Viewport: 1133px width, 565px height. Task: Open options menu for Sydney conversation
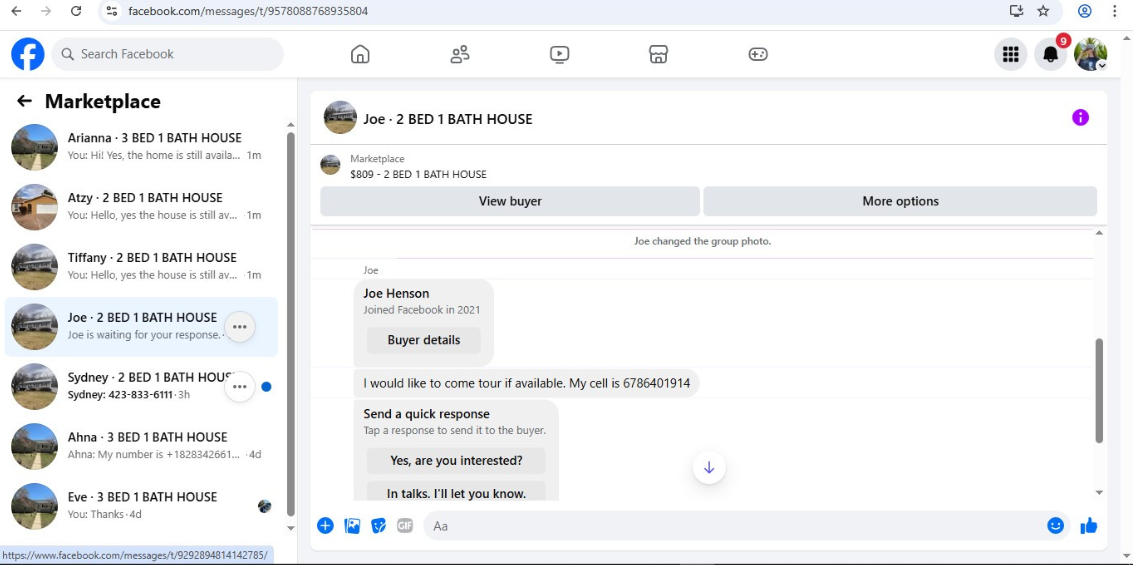[x=240, y=387]
